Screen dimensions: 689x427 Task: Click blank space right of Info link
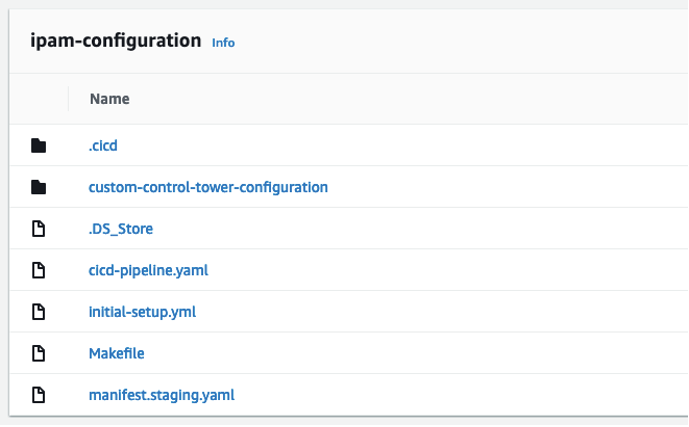(461, 42)
